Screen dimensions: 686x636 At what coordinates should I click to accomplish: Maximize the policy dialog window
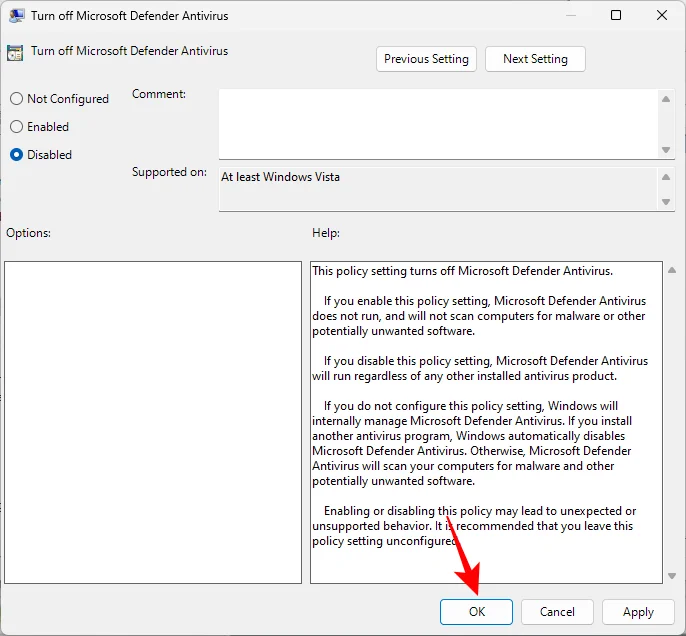click(x=616, y=15)
